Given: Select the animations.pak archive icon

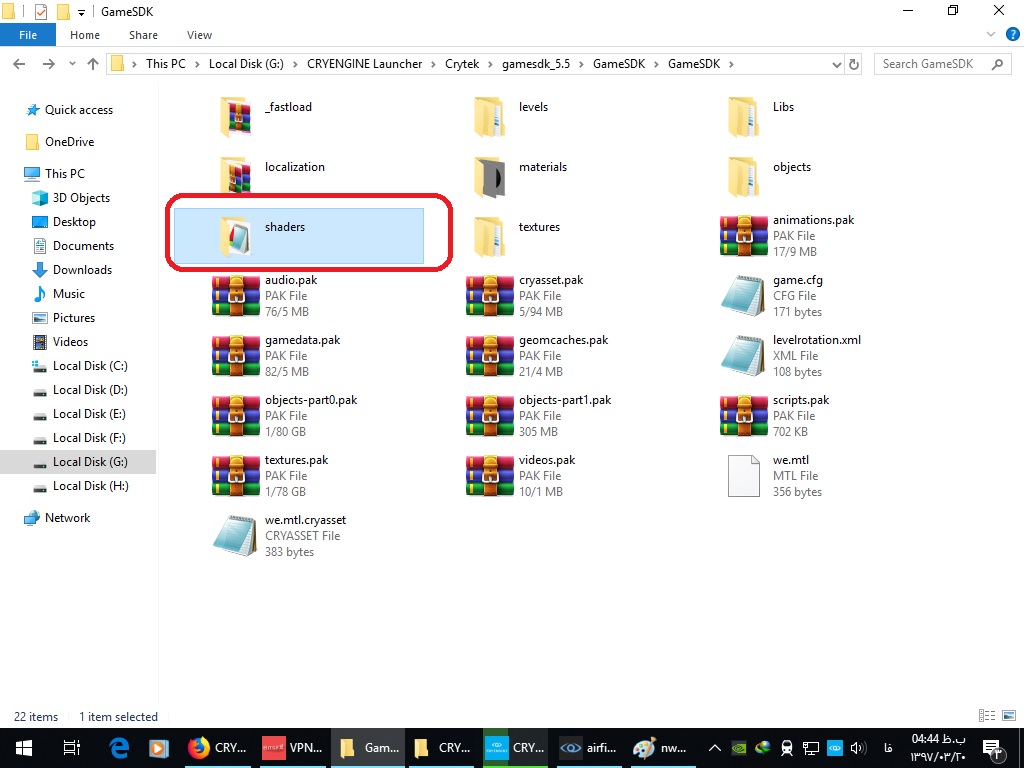Looking at the screenshot, I should tap(744, 235).
